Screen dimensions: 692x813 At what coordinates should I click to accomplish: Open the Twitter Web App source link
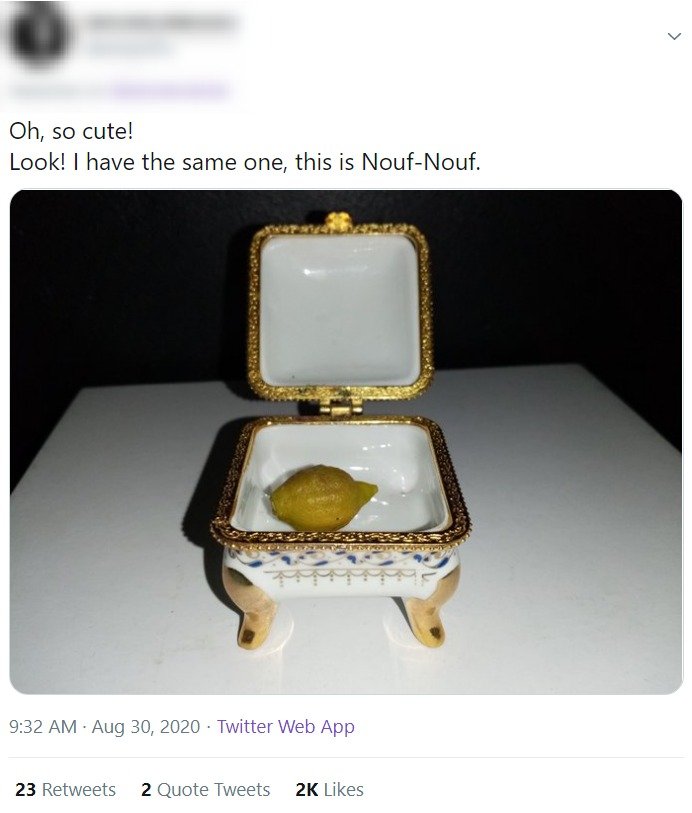[286, 726]
